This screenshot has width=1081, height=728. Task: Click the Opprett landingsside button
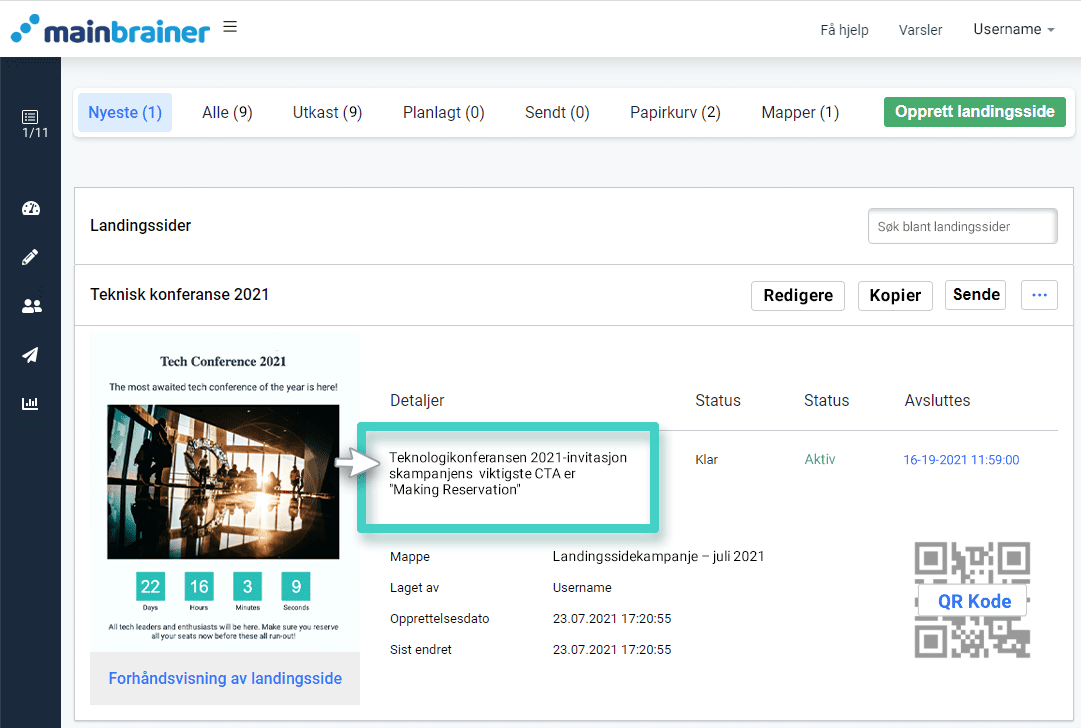pyautogui.click(x=974, y=112)
